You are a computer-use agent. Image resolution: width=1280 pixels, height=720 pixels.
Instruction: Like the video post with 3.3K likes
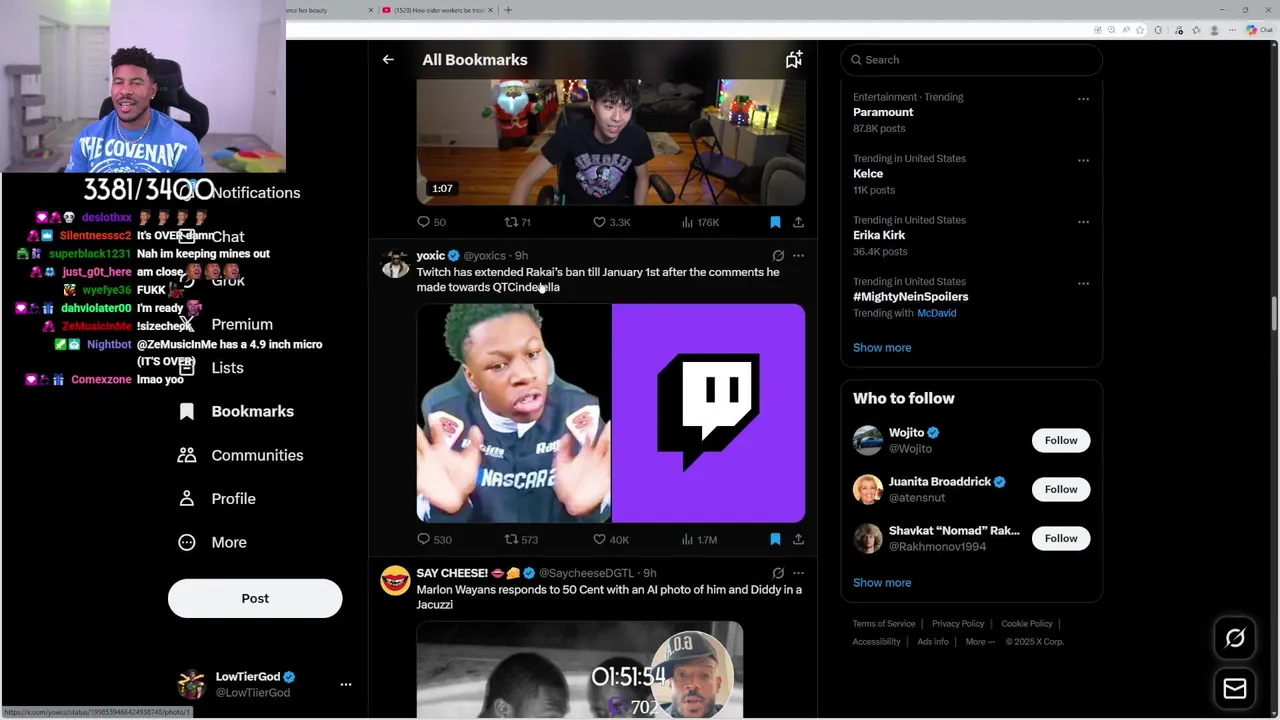(x=611, y=222)
